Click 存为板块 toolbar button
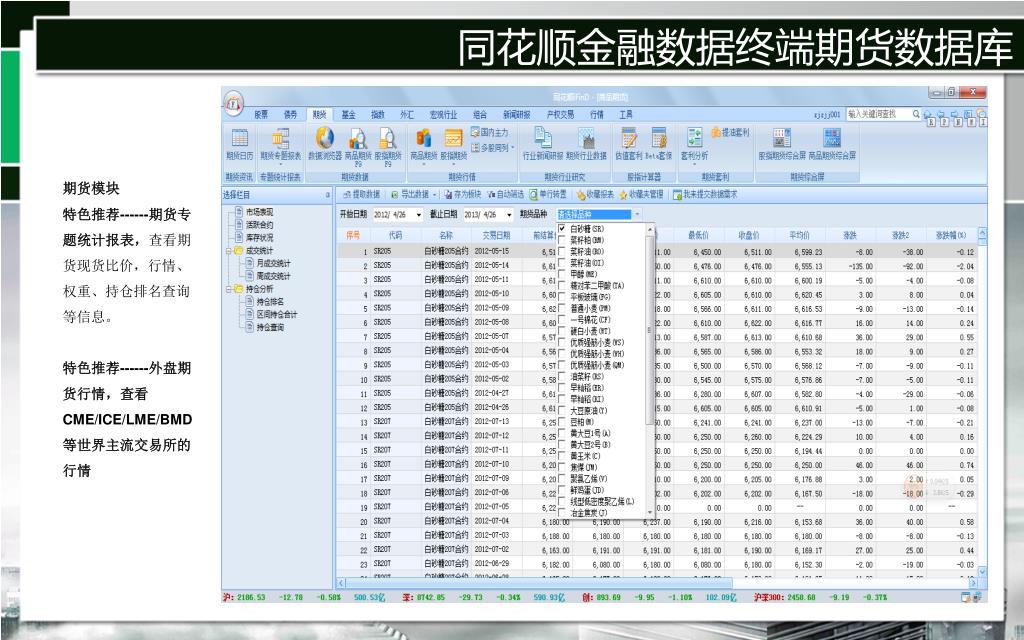 click(462, 195)
